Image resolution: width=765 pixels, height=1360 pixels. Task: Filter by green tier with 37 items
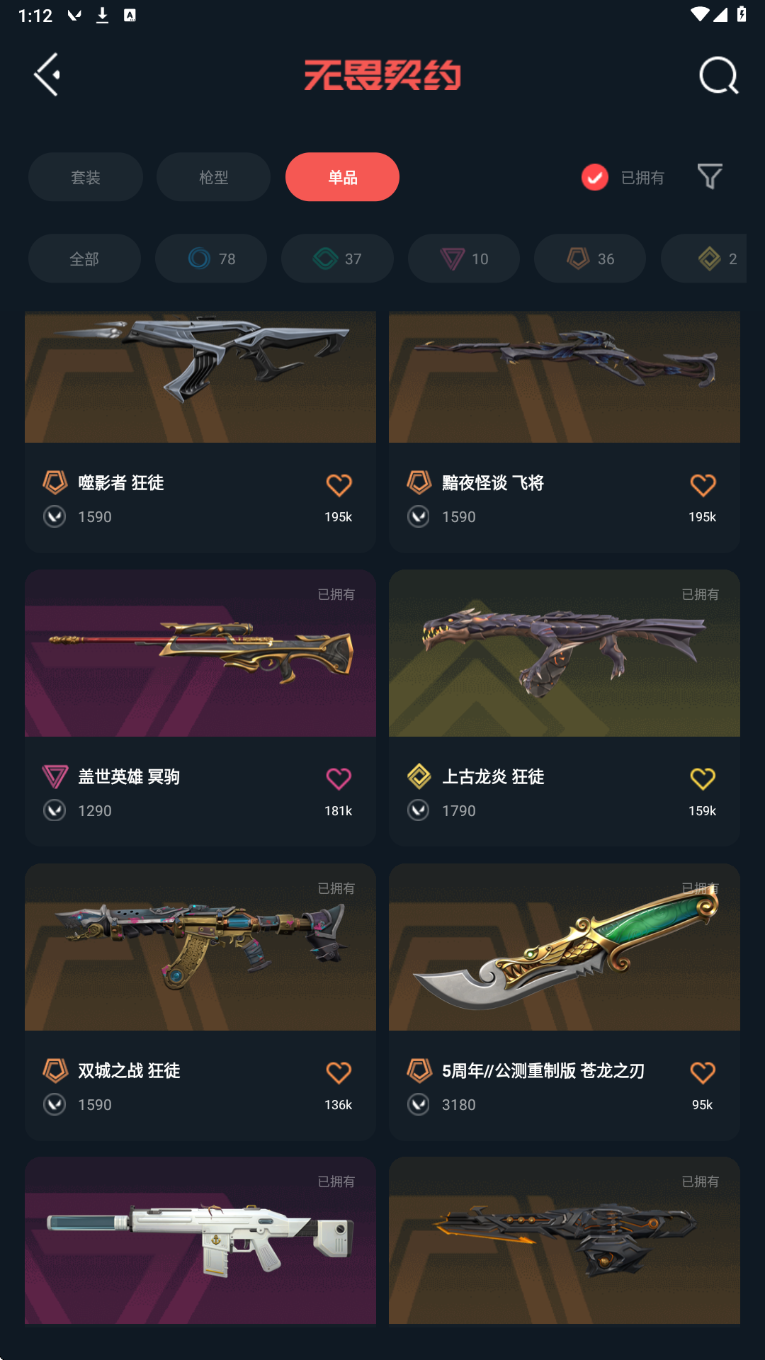pyautogui.click(x=337, y=259)
